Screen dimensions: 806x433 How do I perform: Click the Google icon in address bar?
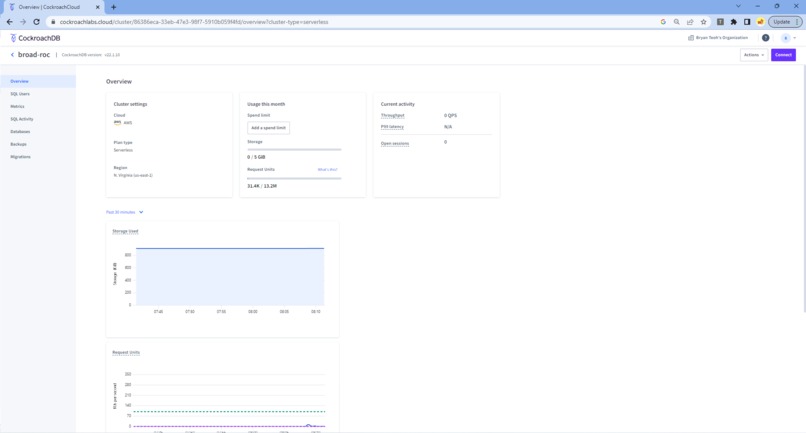(663, 22)
